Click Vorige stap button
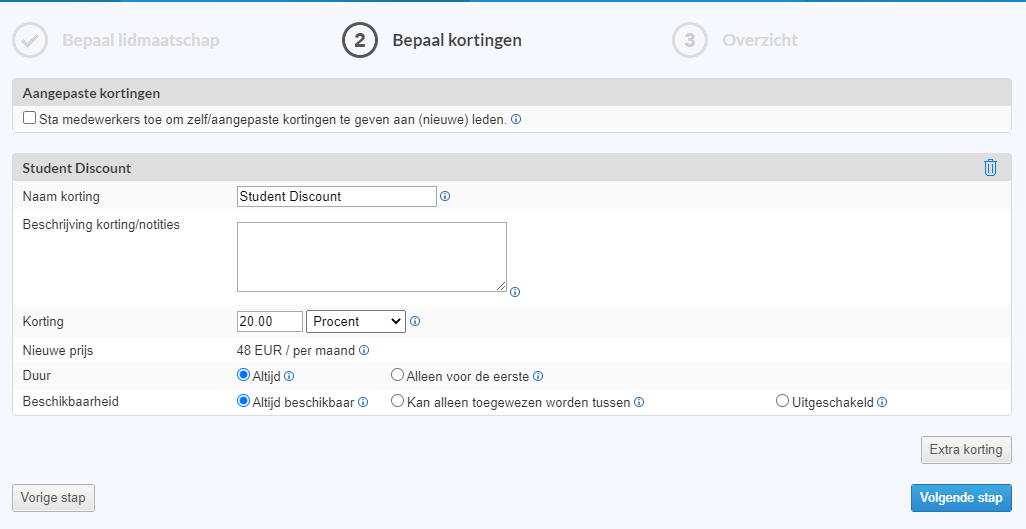 point(53,498)
